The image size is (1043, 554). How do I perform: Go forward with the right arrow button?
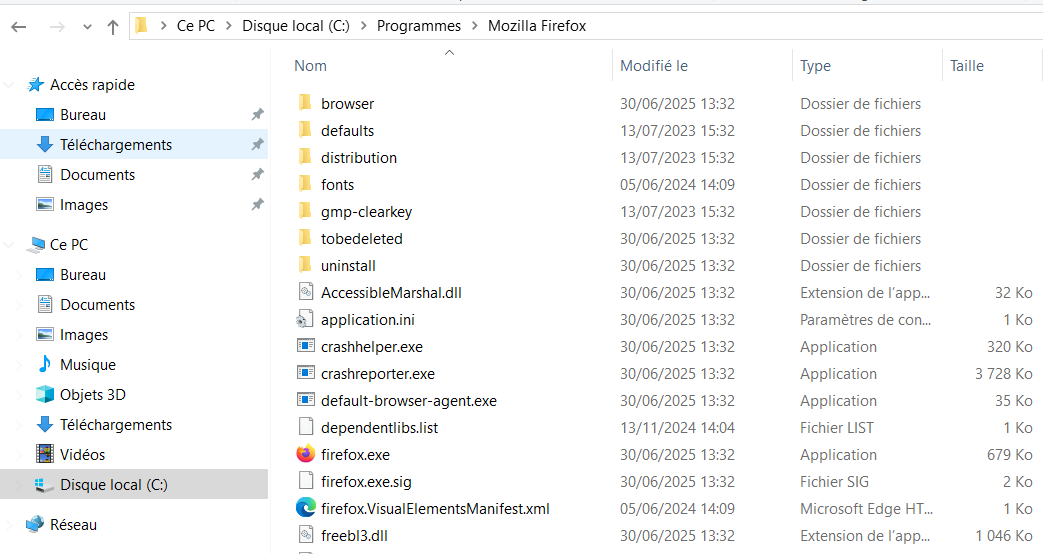[57, 27]
